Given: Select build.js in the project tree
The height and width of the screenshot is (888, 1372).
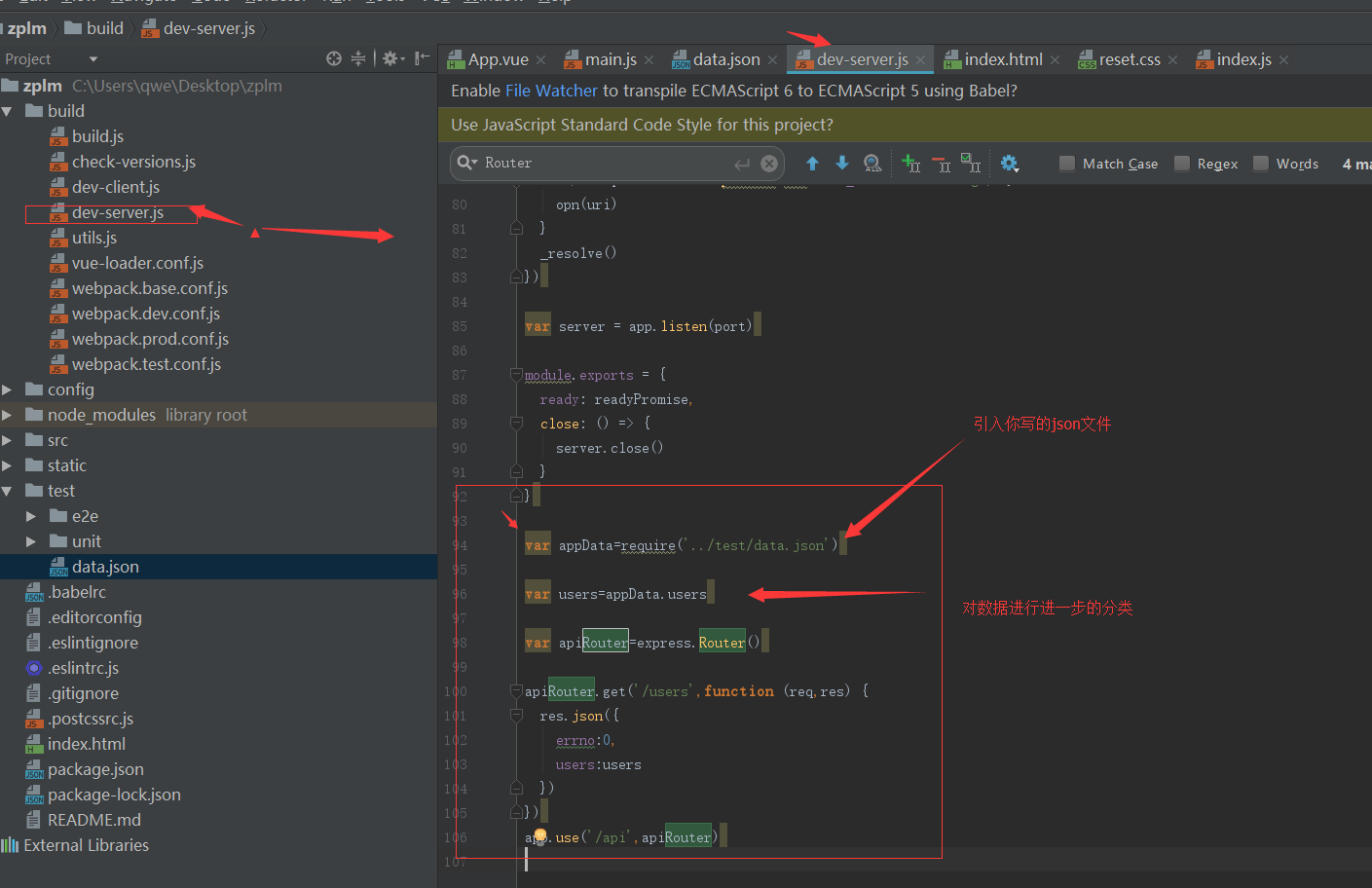Looking at the screenshot, I should [x=97, y=136].
